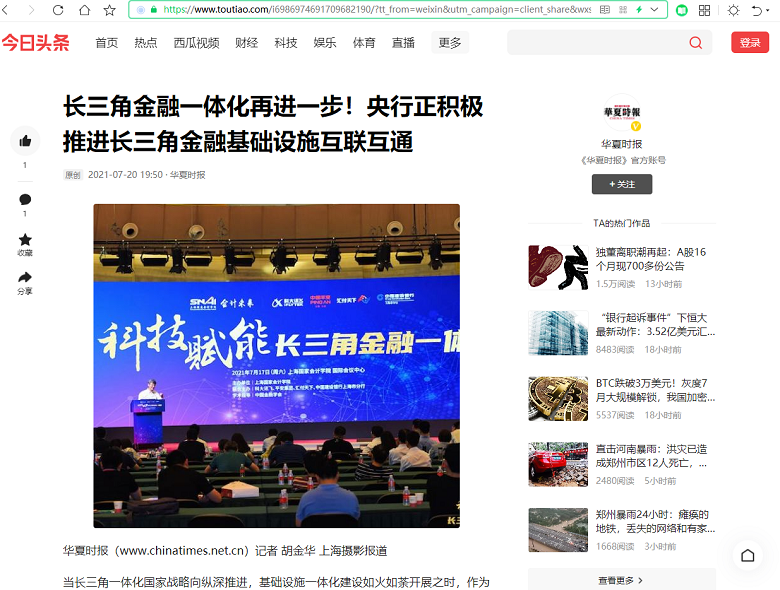Open the address bar dropdown arrow
780x590 pixels.
[657, 10]
